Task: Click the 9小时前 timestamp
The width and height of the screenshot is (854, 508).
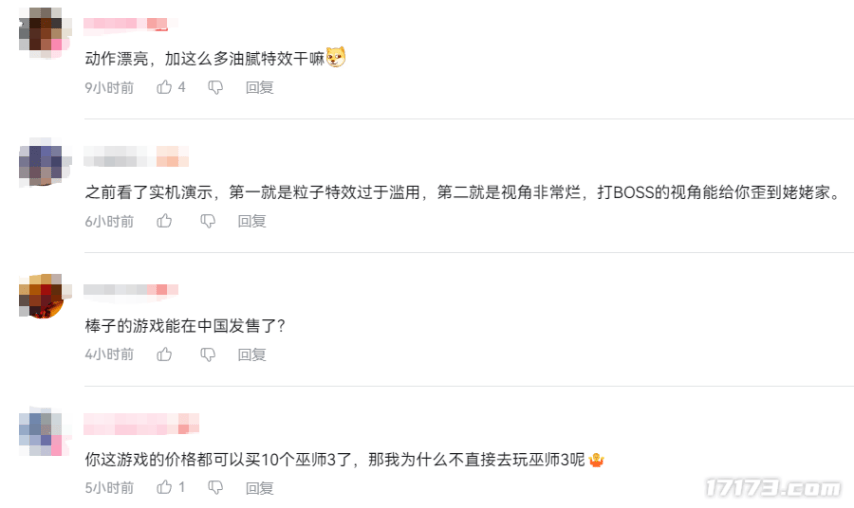Action: pyautogui.click(x=109, y=87)
